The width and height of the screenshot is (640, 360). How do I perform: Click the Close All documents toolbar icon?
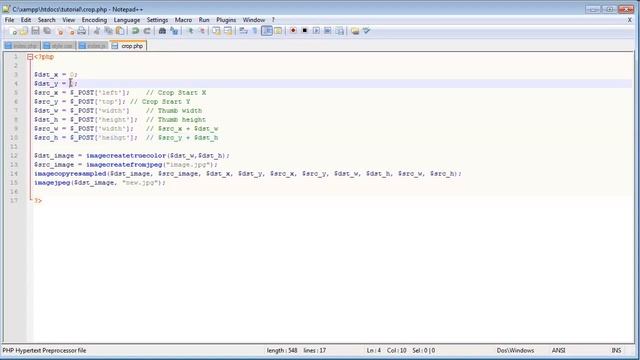coord(71,31)
